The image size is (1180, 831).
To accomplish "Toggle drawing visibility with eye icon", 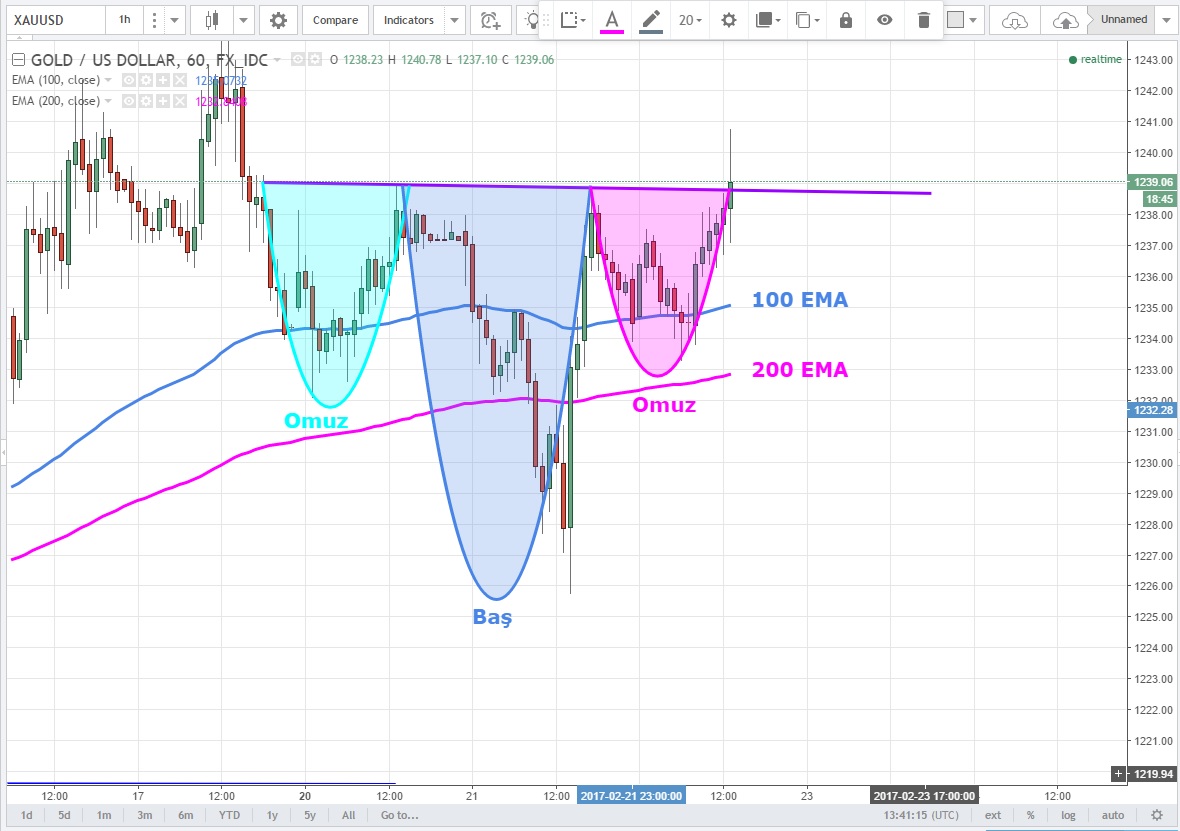I will click(x=884, y=20).
